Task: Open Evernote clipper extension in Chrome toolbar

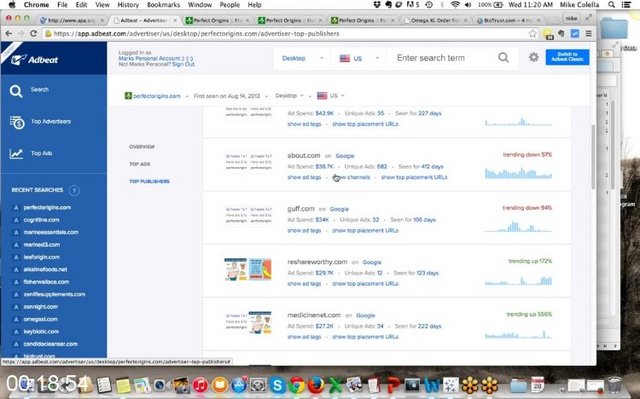Action: pyautogui.click(x=561, y=33)
